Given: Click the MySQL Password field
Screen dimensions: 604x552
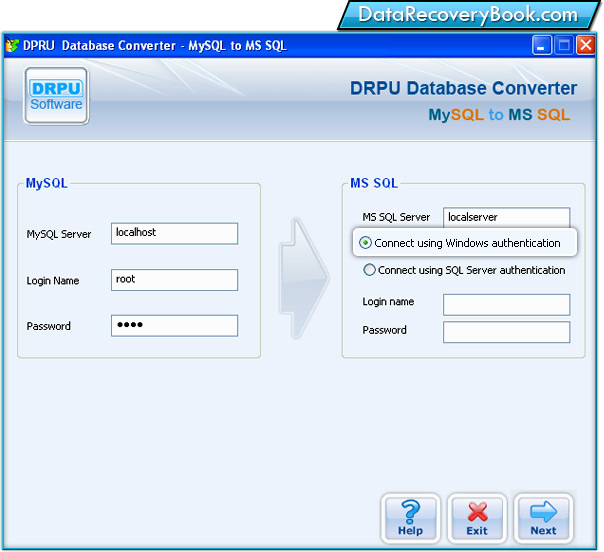Looking at the screenshot, I should tap(174, 326).
